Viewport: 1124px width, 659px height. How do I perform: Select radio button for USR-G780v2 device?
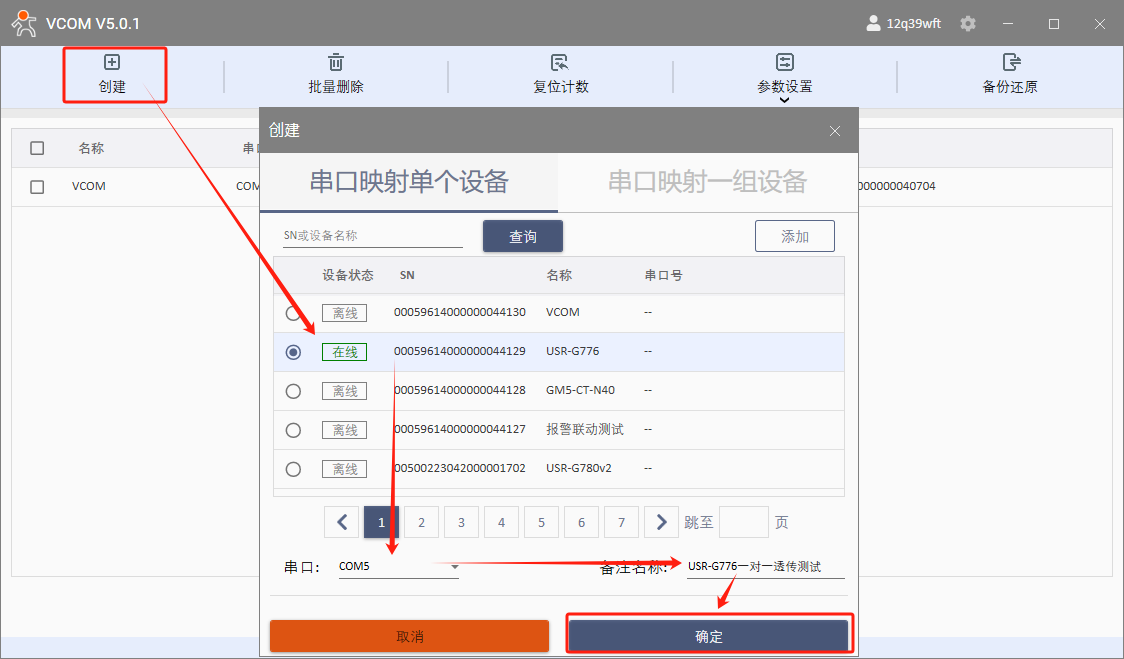pyautogui.click(x=293, y=469)
